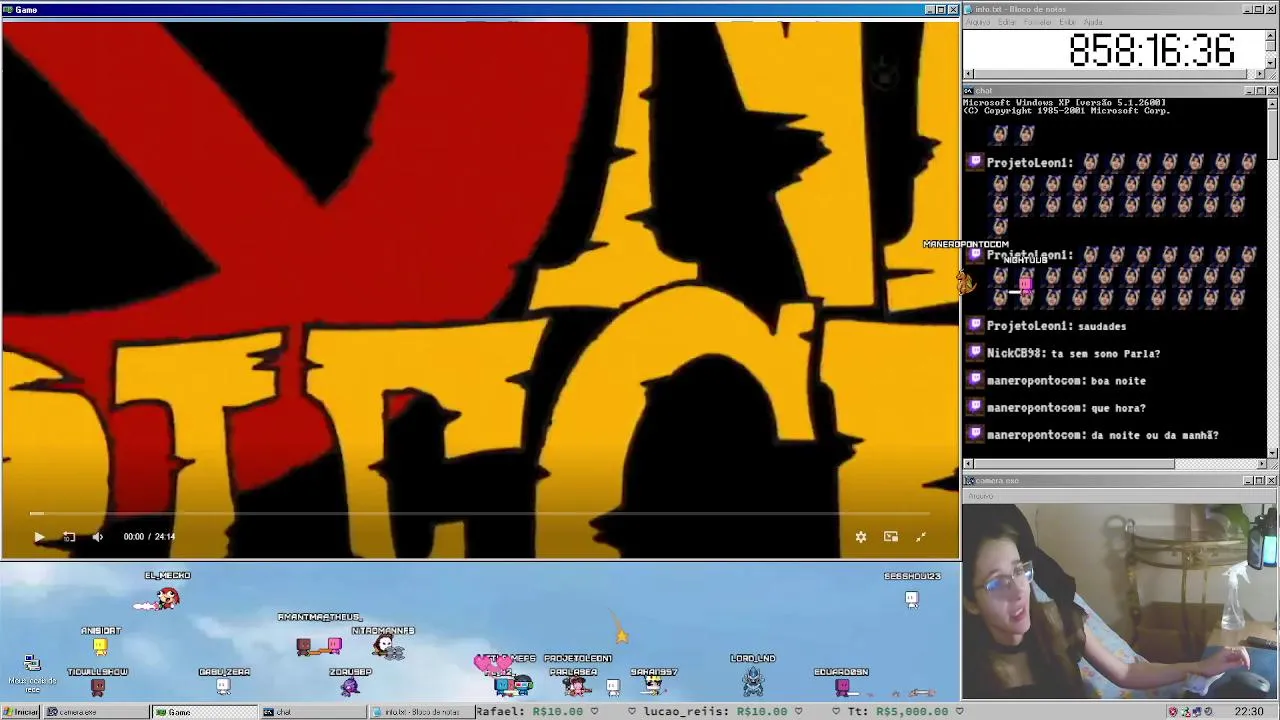Image resolution: width=1280 pixels, height=720 pixels.
Task: Click chat window scrollbar down arrow
Action: coord(1272,453)
